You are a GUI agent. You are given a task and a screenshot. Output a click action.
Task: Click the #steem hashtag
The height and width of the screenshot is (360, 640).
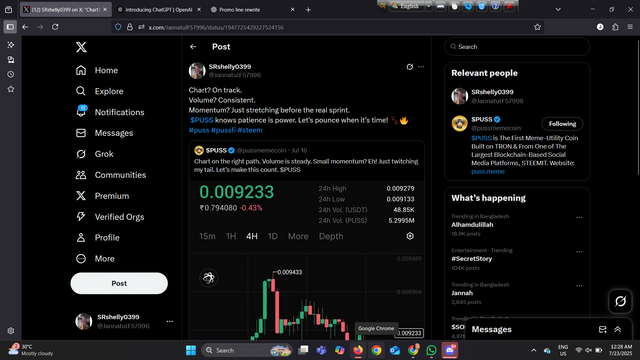250,130
